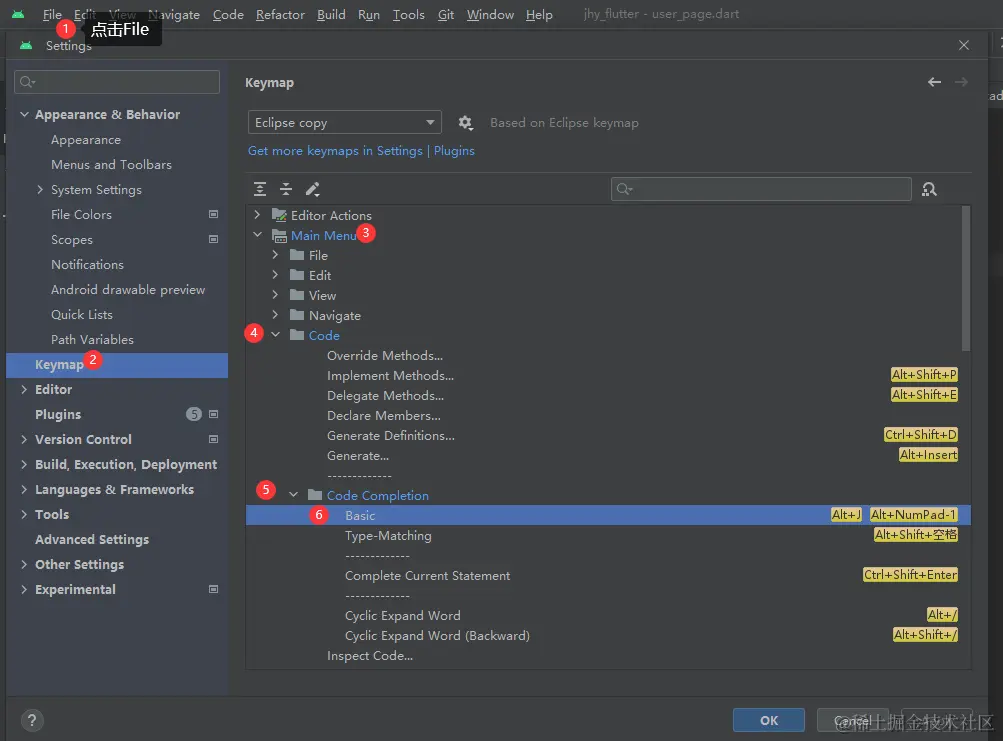Click the Cancel button
This screenshot has height=741, width=1003.
click(853, 721)
